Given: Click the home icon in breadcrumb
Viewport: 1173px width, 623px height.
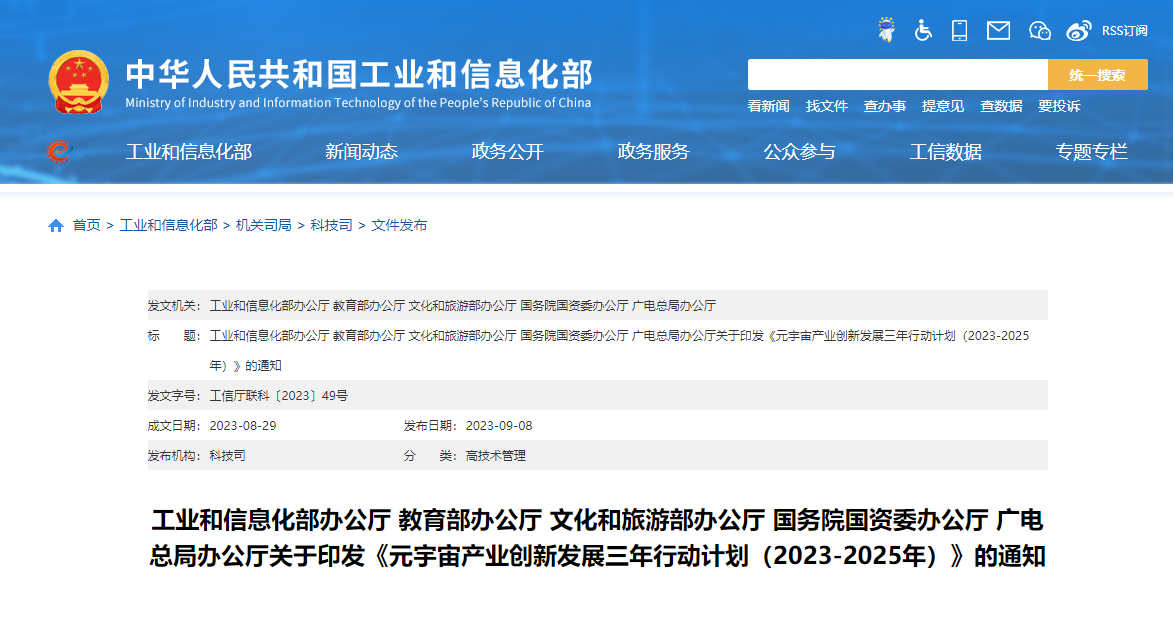Looking at the screenshot, I should coord(56,226).
